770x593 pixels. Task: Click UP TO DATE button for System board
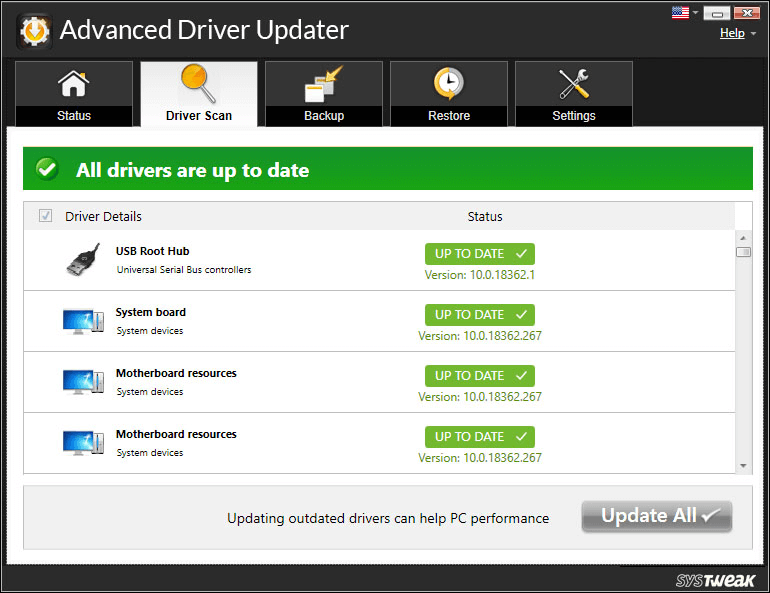[x=479, y=315]
